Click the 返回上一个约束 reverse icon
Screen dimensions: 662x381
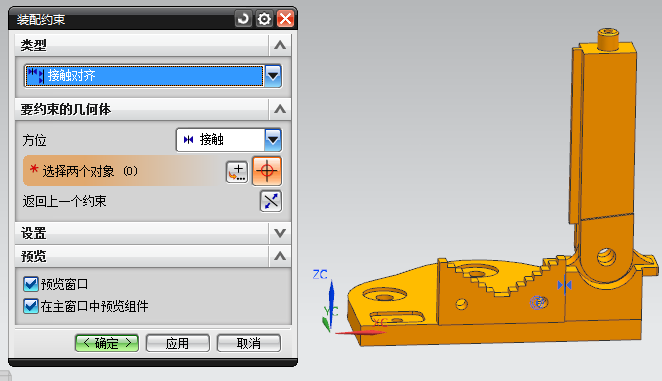pos(271,201)
